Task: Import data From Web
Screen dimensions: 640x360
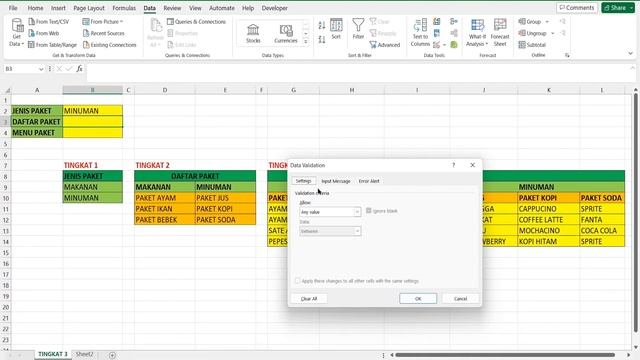Action: point(44,33)
